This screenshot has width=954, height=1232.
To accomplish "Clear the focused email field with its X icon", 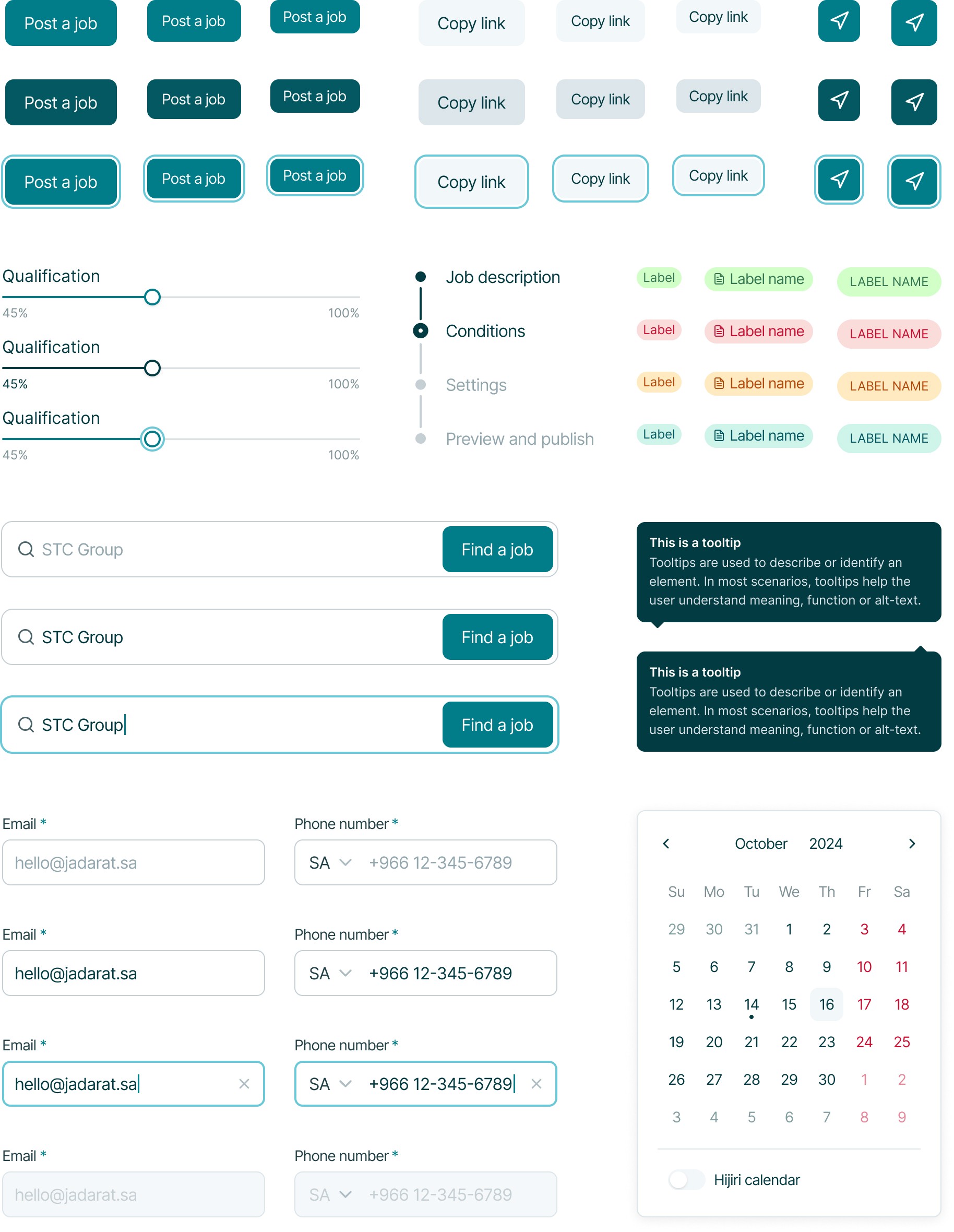I will click(x=244, y=1084).
